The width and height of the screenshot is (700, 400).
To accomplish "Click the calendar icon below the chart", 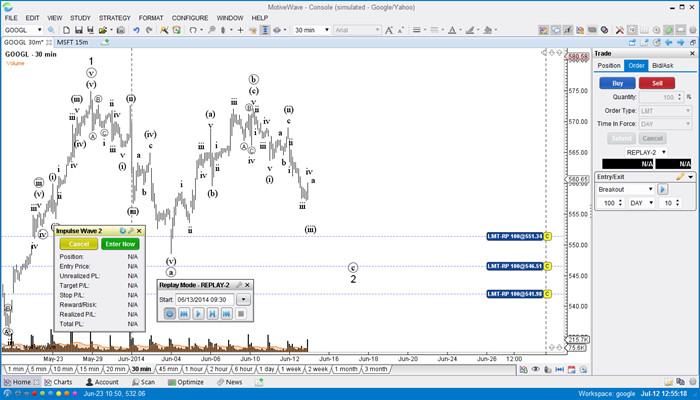I will click(571, 370).
